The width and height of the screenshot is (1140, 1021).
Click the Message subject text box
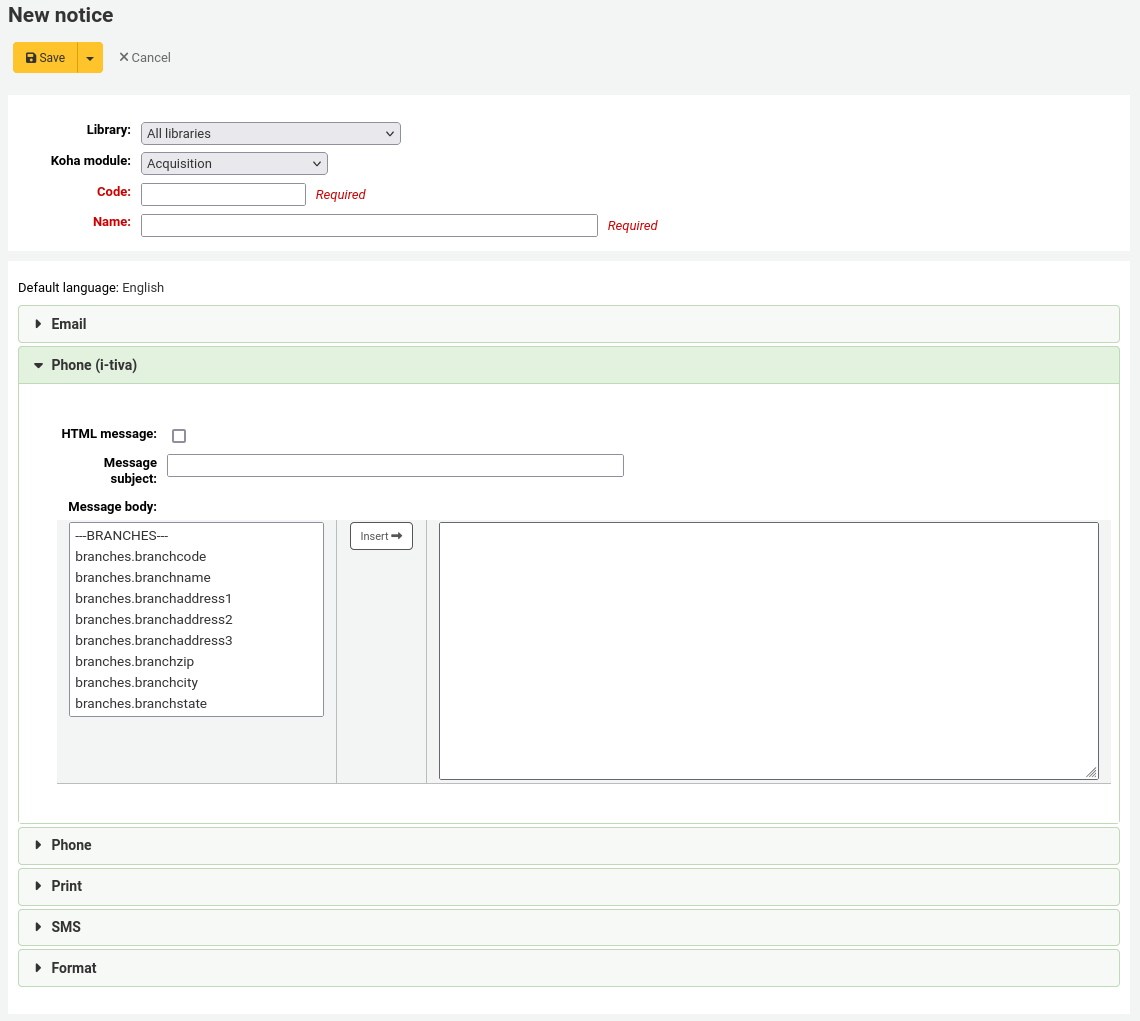[394, 465]
